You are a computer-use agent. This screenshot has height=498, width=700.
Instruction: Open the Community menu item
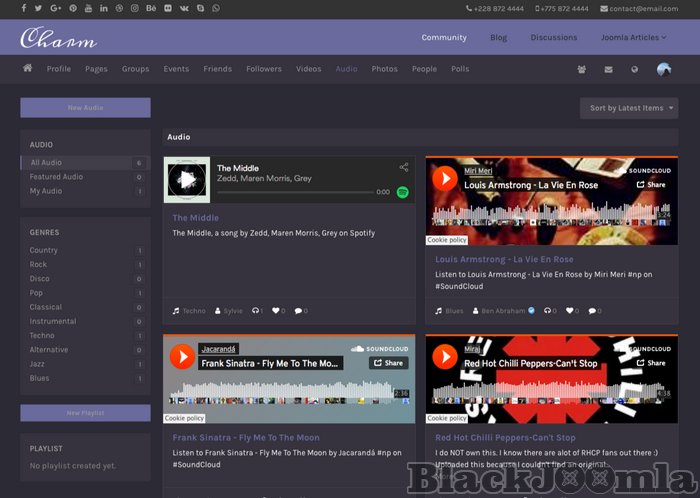tap(443, 38)
